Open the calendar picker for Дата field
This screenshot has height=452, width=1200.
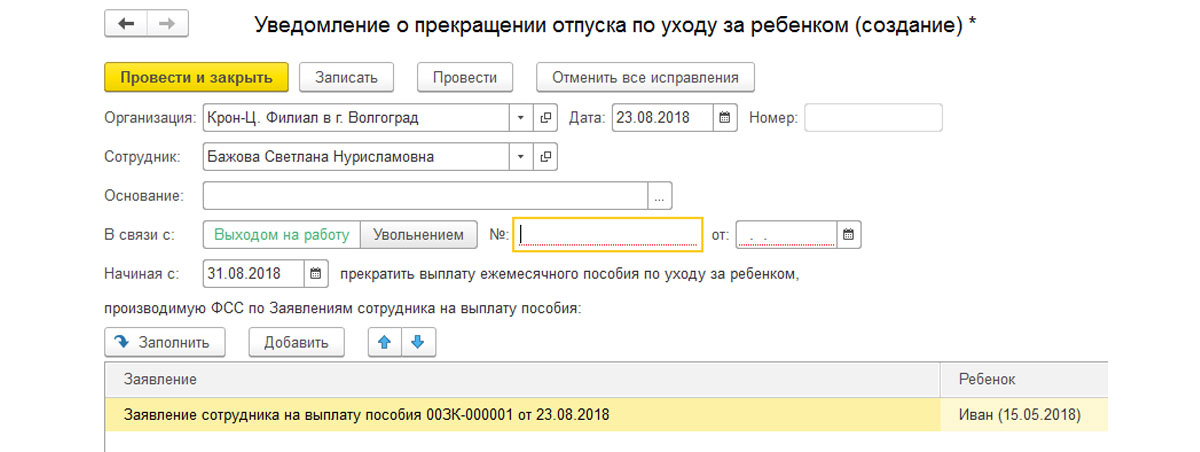(x=727, y=118)
